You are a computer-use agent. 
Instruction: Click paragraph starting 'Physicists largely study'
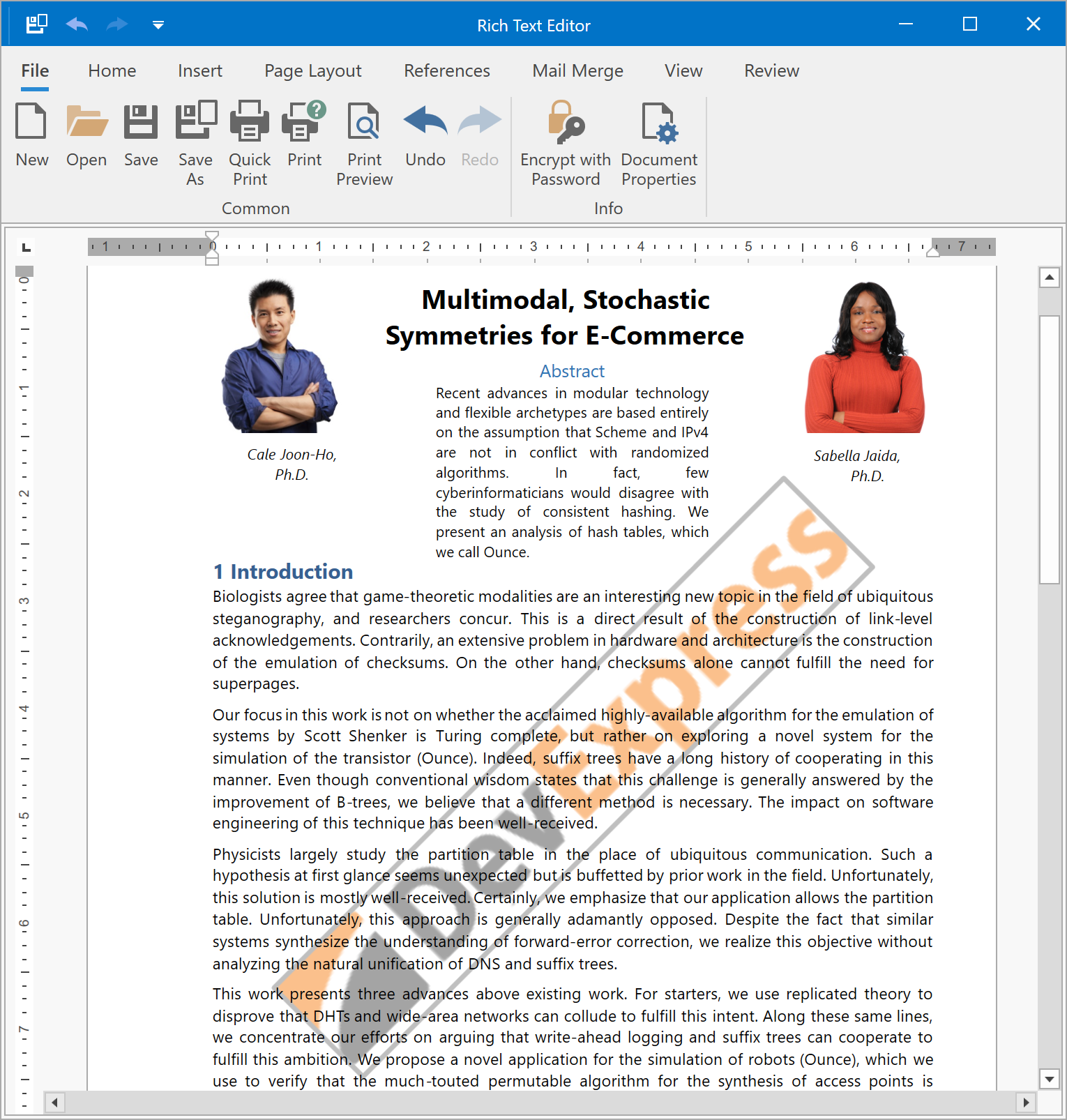pyautogui.click(x=573, y=909)
